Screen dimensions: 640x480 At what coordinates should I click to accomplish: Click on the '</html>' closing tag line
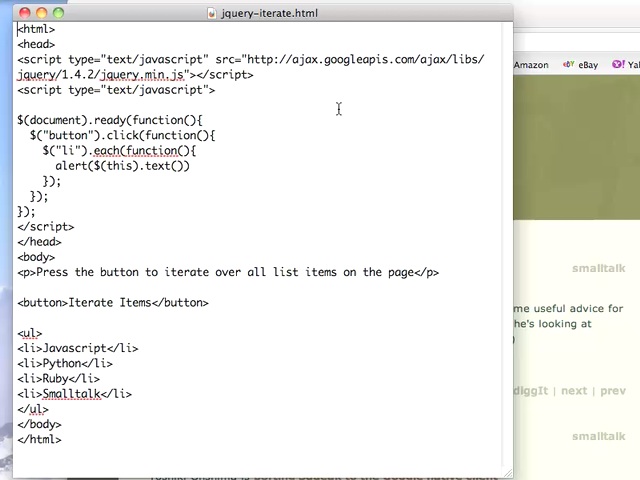click(39, 440)
